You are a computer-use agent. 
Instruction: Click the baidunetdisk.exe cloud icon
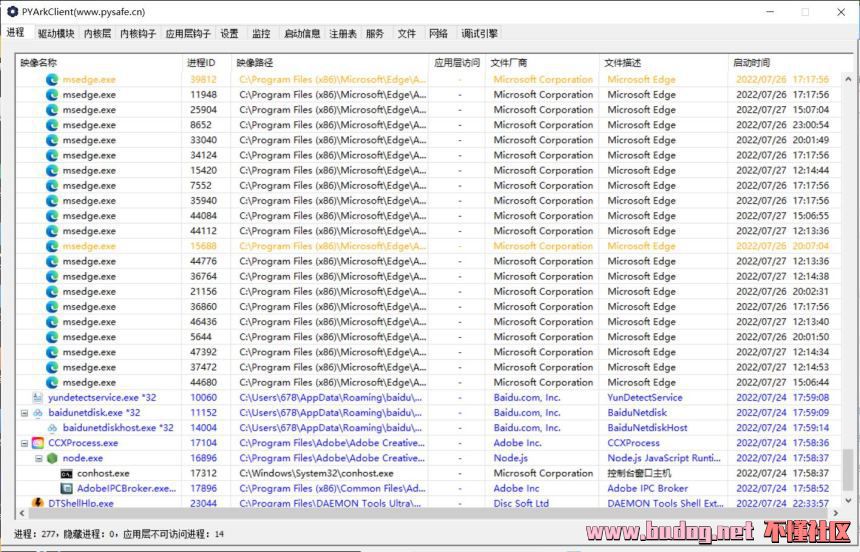point(37,413)
